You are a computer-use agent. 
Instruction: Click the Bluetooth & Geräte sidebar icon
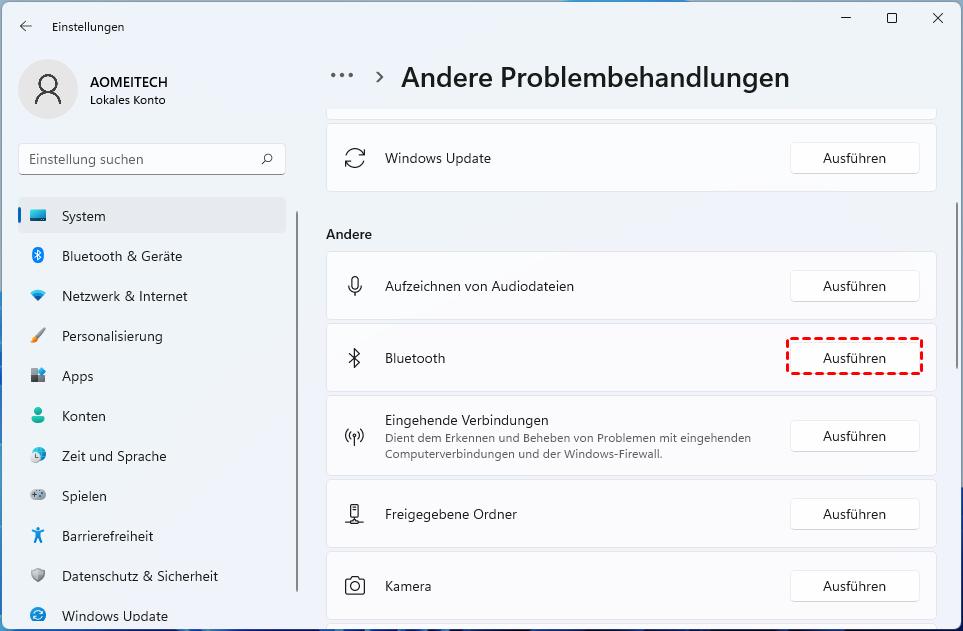coord(38,255)
